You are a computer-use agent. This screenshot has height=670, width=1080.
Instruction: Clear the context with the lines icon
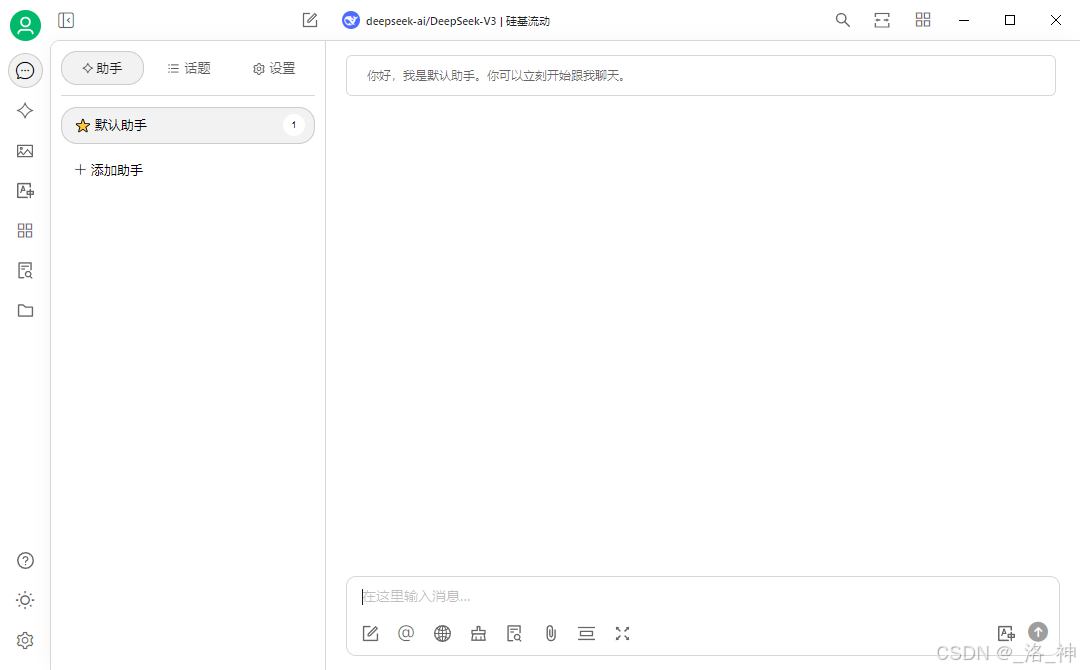[x=586, y=633]
